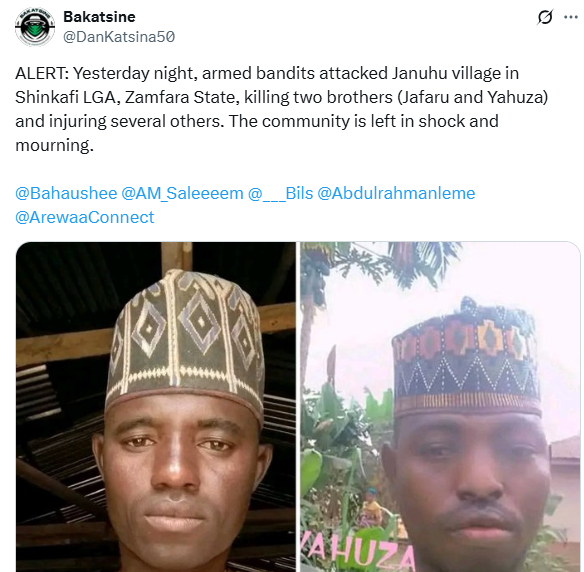Open the @Bahaushee mention
The image size is (584, 572).
(66, 193)
